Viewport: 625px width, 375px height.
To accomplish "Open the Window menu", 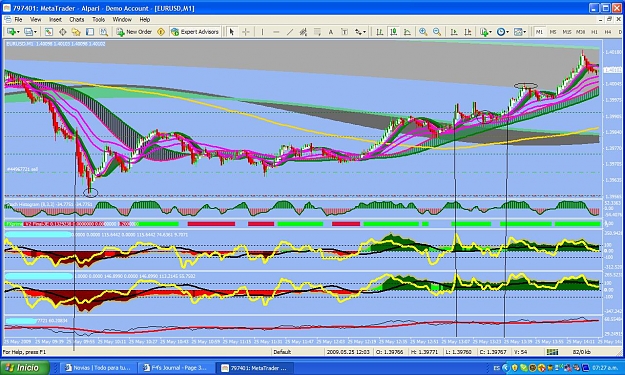I will pyautogui.click(x=122, y=19).
